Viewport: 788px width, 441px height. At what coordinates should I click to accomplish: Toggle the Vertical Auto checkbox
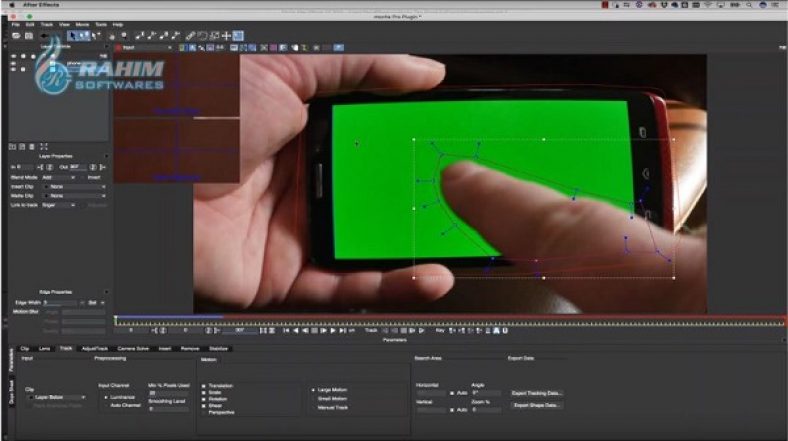click(x=451, y=410)
